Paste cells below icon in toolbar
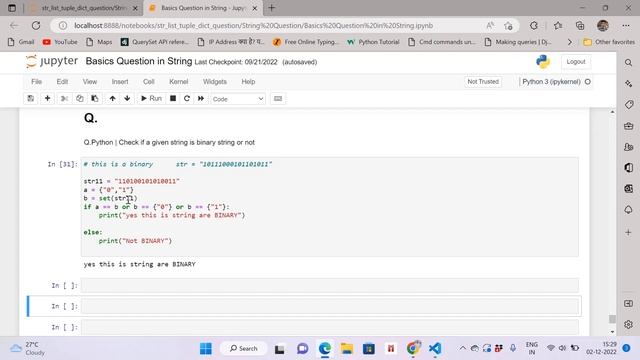The height and width of the screenshot is (360, 640). [95, 99]
